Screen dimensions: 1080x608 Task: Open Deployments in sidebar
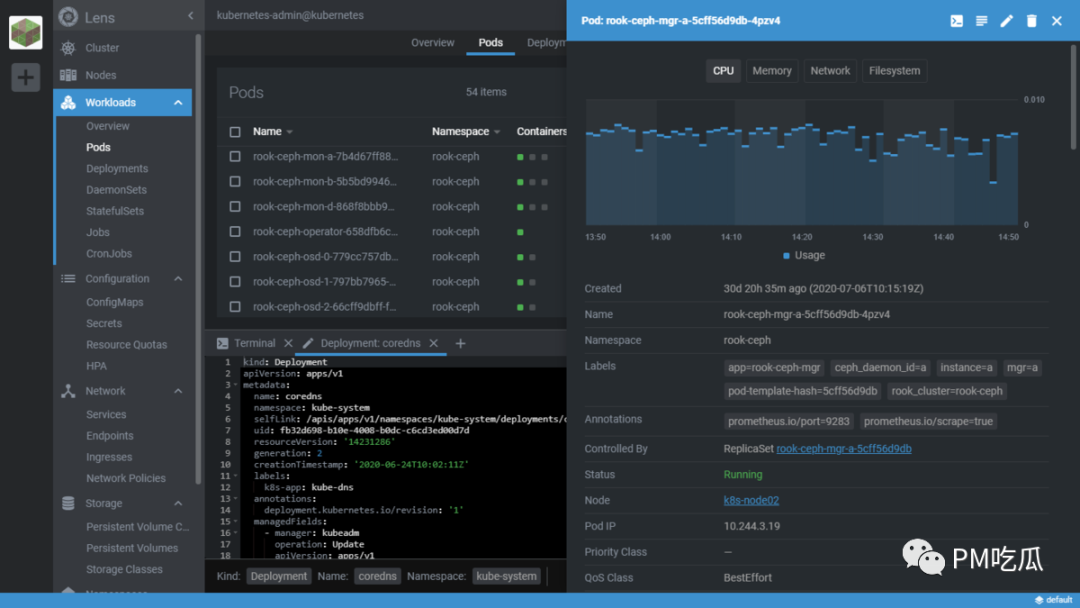click(x=117, y=169)
